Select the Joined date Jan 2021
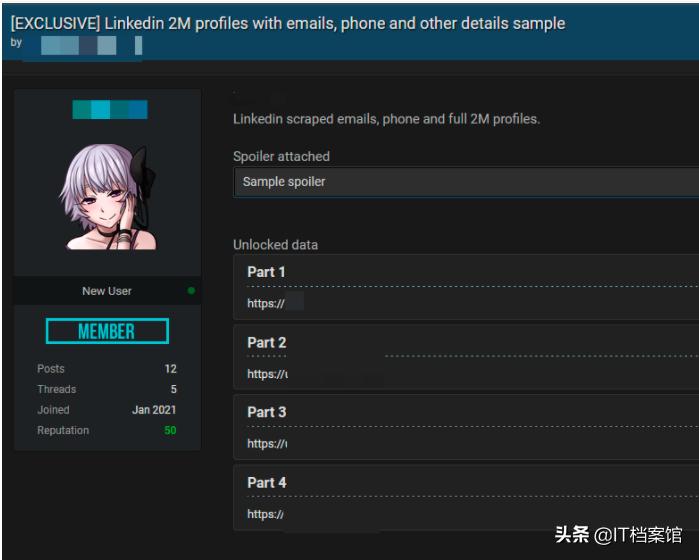Viewport: 699px width, 560px height. [154, 410]
